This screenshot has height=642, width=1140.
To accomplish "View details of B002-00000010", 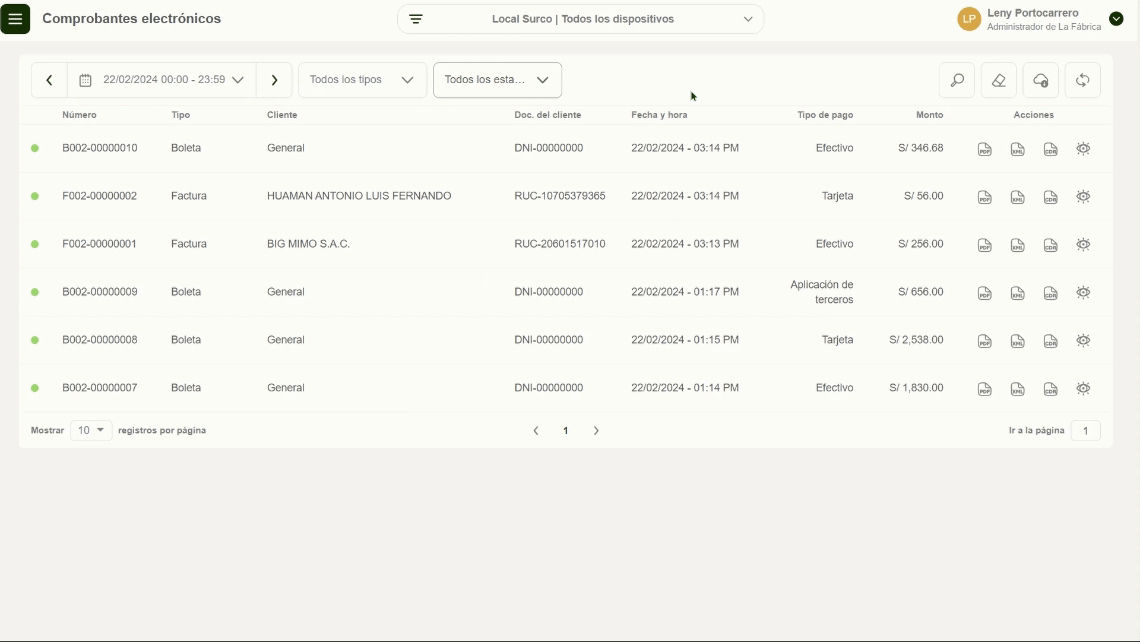I will point(1083,148).
